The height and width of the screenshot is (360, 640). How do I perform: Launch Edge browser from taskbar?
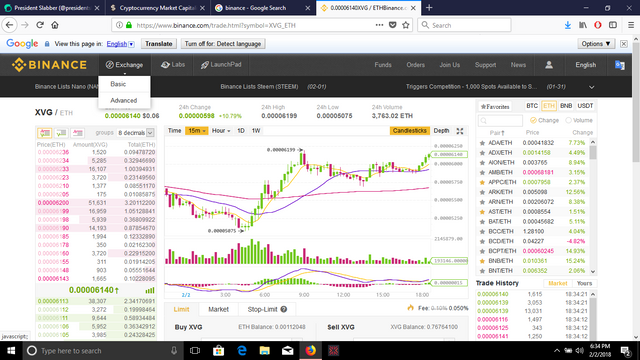pos(242,351)
